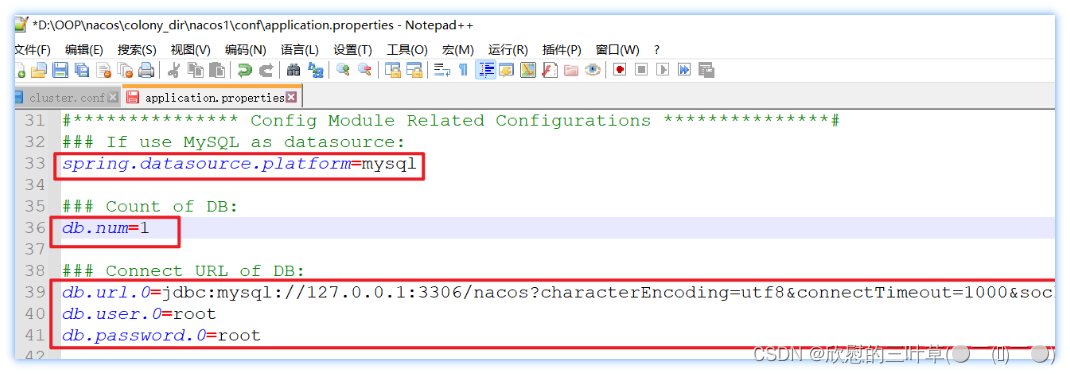This screenshot has height=374, width=1070.
Task: Click line number 33 in the margin
Action: pos(34,164)
